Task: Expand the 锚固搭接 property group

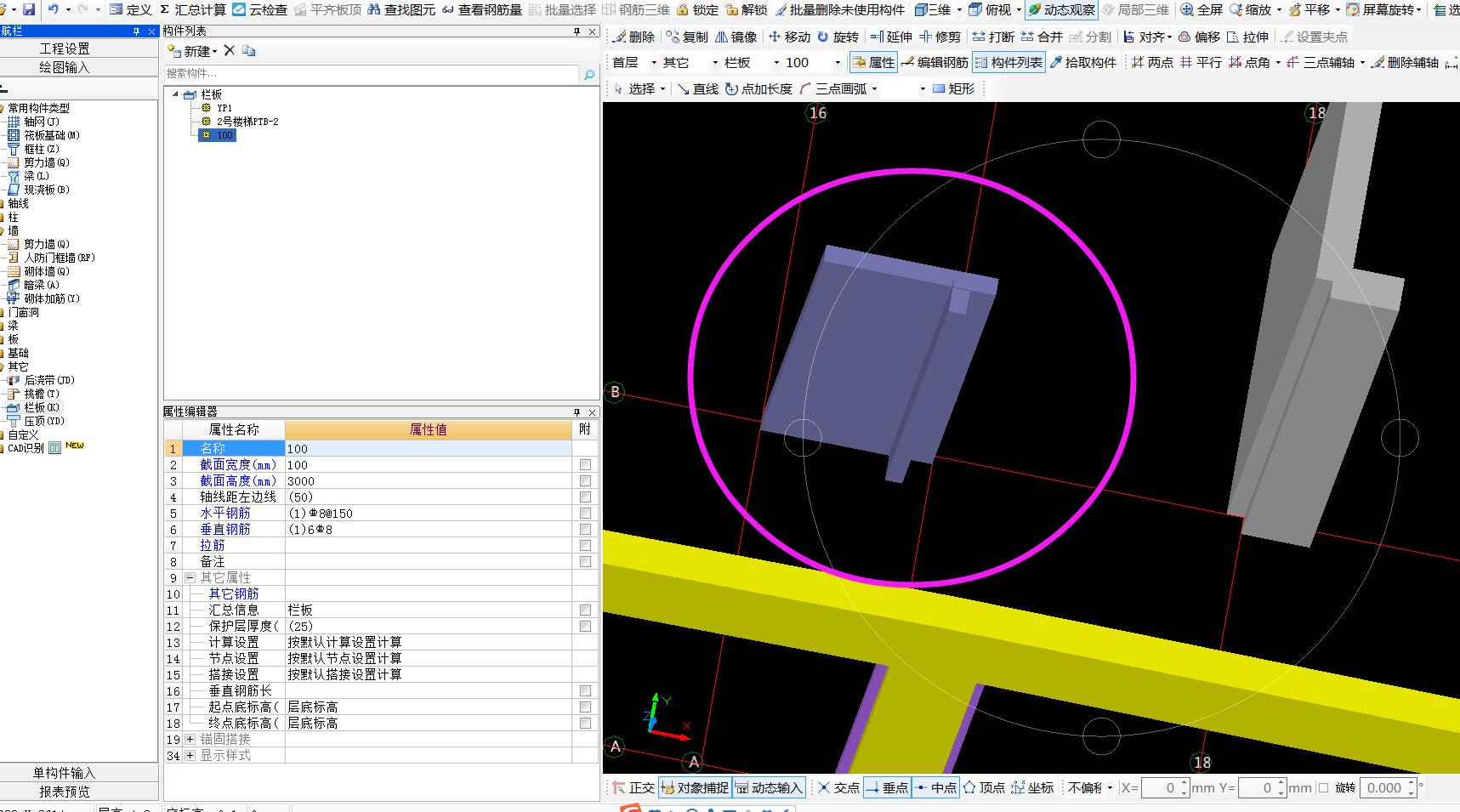Action: click(190, 740)
